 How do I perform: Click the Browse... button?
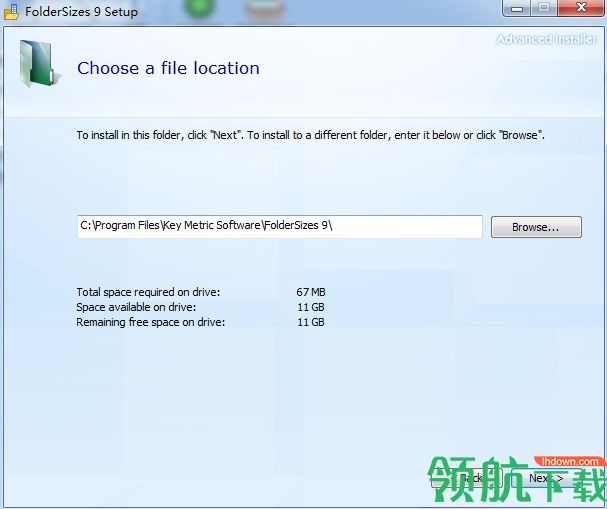click(x=536, y=227)
